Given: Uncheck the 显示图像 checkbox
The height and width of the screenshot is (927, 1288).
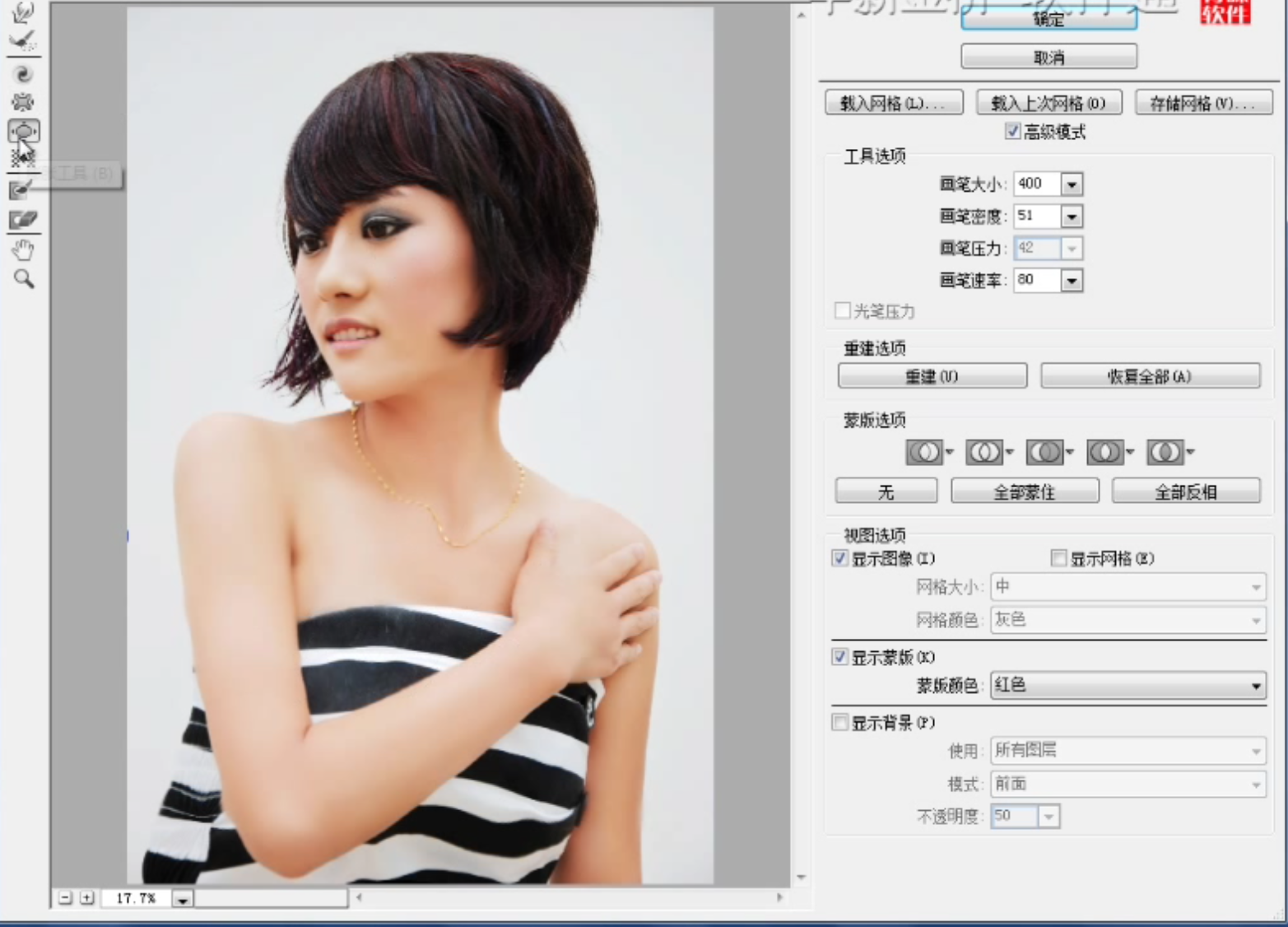Looking at the screenshot, I should coord(839,558).
